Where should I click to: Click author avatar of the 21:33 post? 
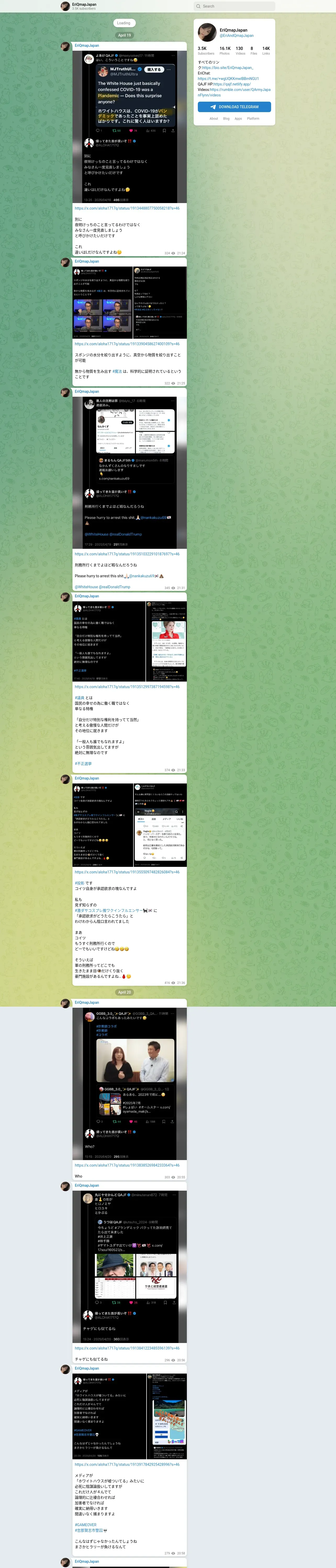65,597
